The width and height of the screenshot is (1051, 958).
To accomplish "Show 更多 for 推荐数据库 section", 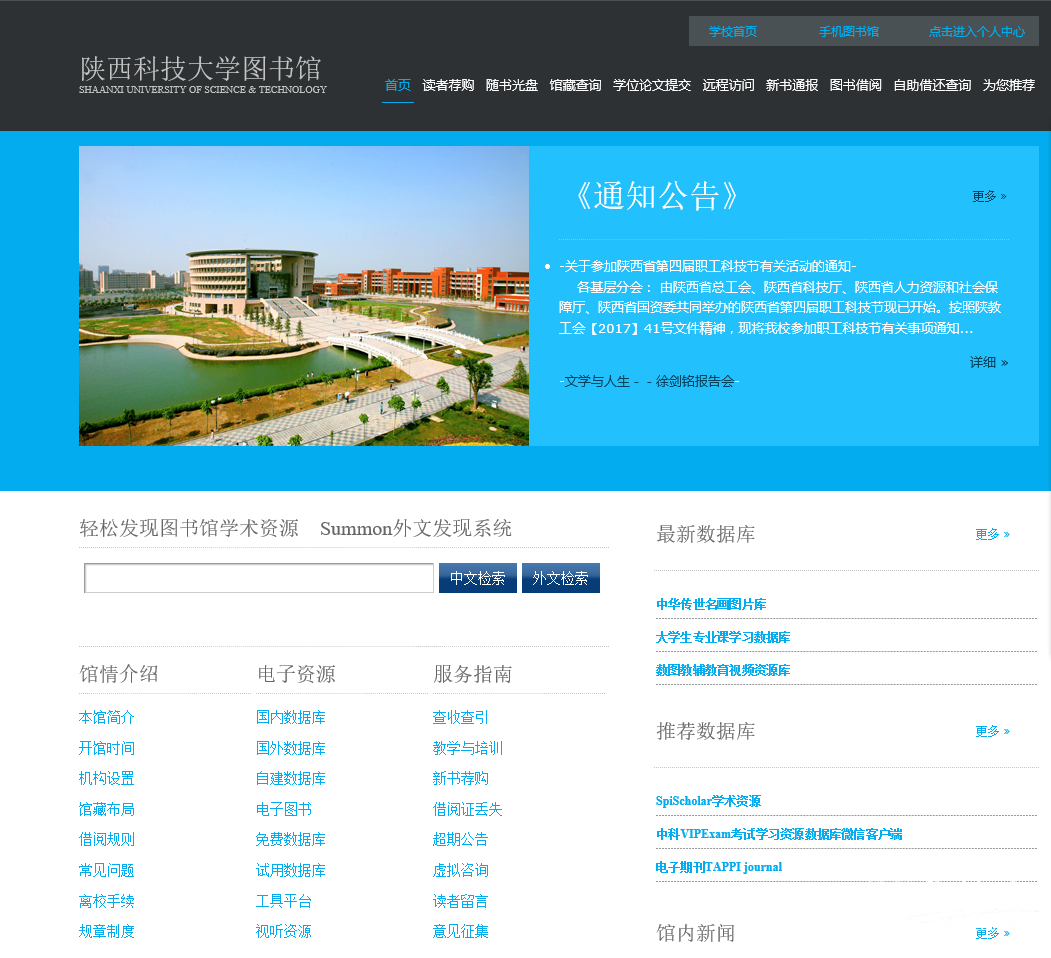I will click(992, 731).
